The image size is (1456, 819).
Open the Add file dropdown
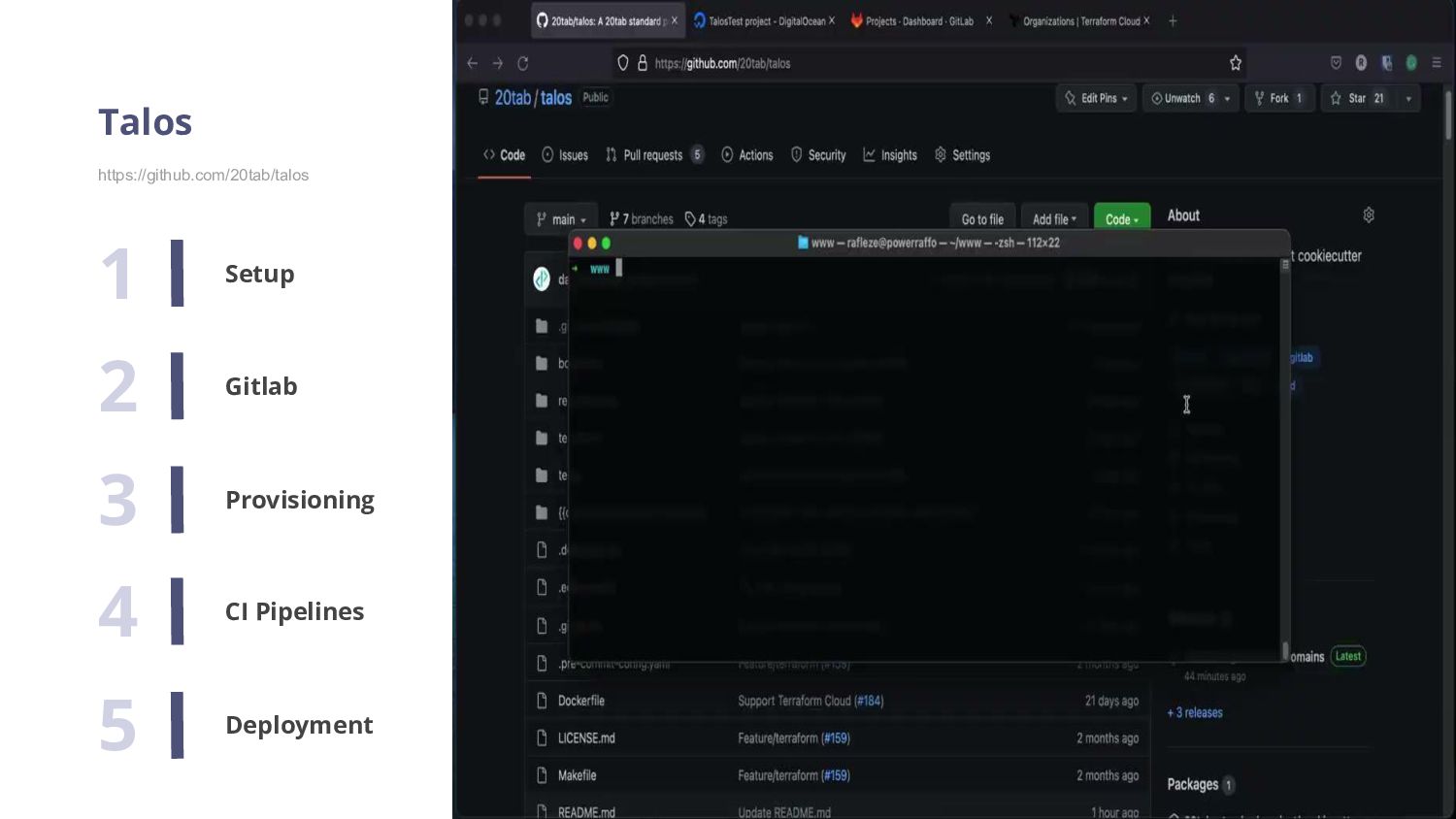(1054, 219)
